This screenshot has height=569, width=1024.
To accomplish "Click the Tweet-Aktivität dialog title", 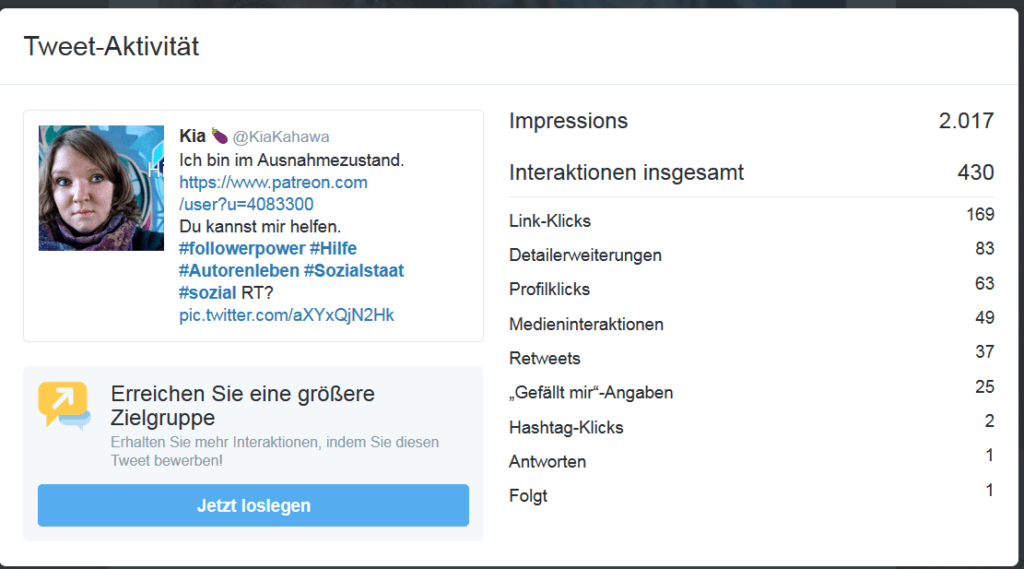I will 111,47.
